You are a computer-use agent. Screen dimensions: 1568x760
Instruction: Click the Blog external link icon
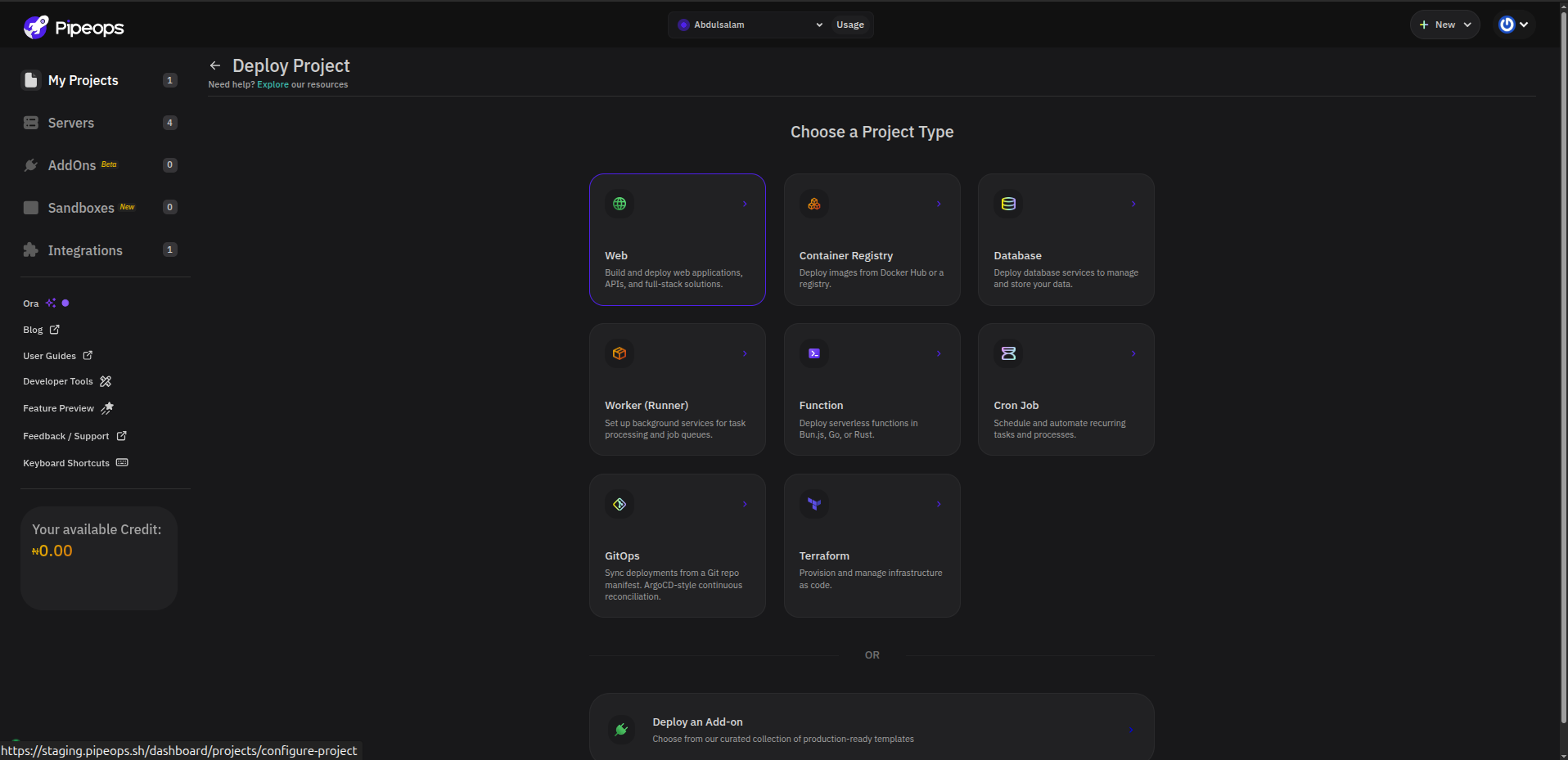[55, 330]
